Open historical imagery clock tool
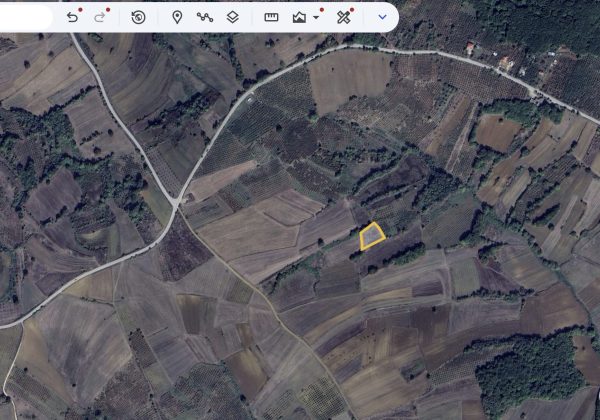This screenshot has height=420, width=600. (138, 17)
